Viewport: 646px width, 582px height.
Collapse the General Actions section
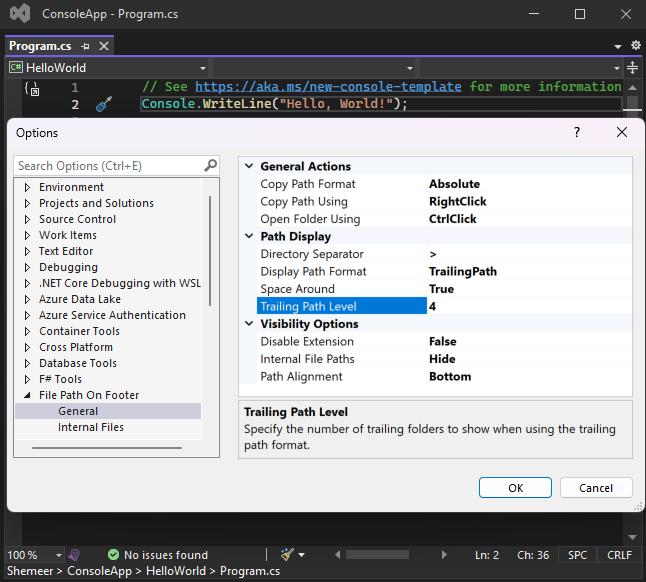[x=248, y=167]
